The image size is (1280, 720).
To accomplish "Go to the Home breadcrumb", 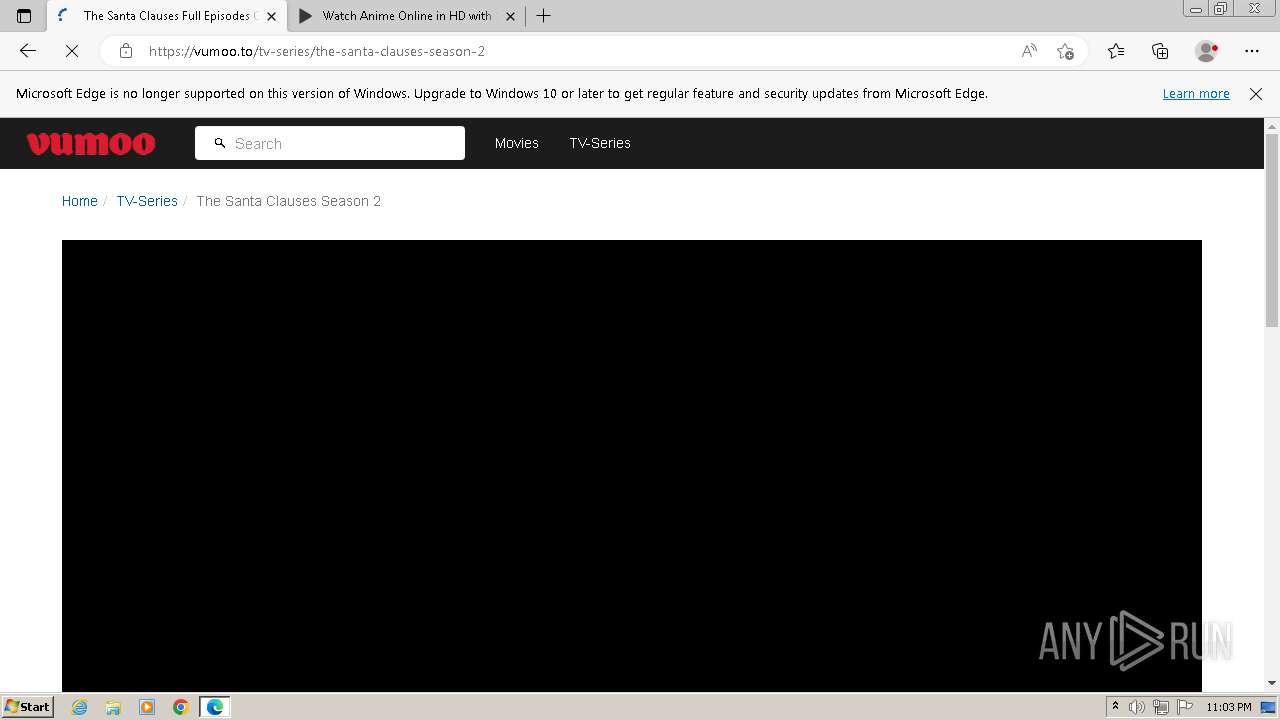I will (x=80, y=201).
